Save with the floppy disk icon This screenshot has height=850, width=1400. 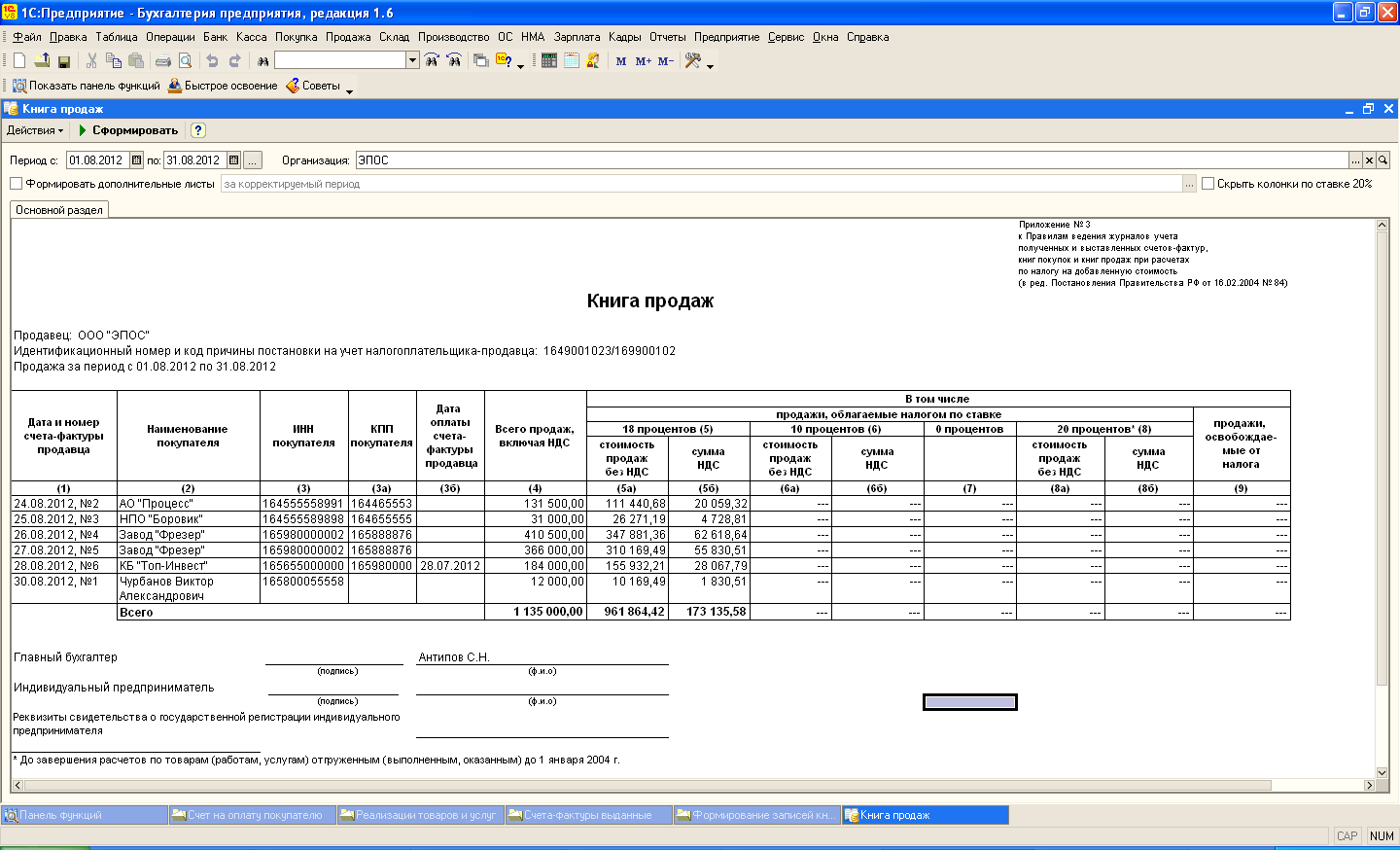64,61
